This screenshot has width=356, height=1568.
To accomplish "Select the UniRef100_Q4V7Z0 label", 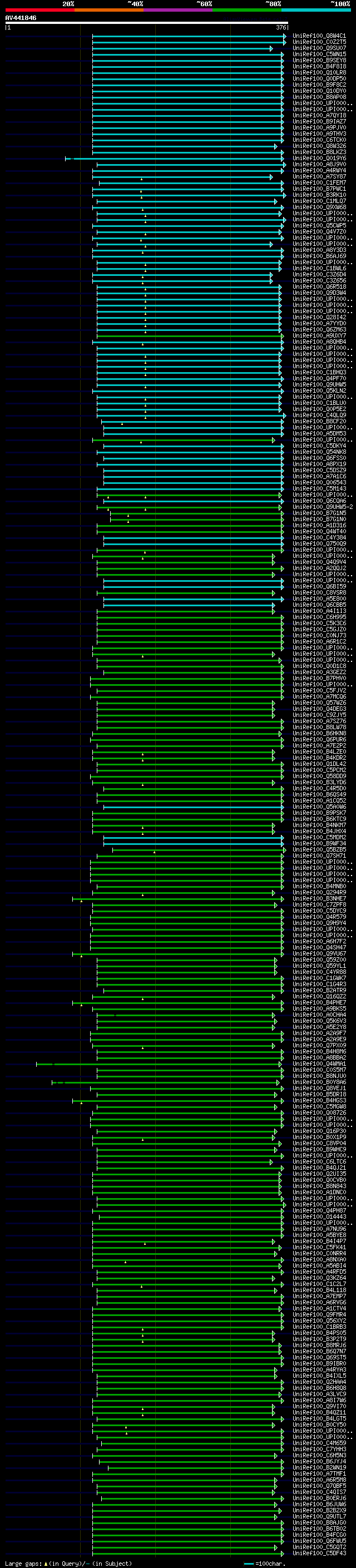I will (x=319, y=231).
